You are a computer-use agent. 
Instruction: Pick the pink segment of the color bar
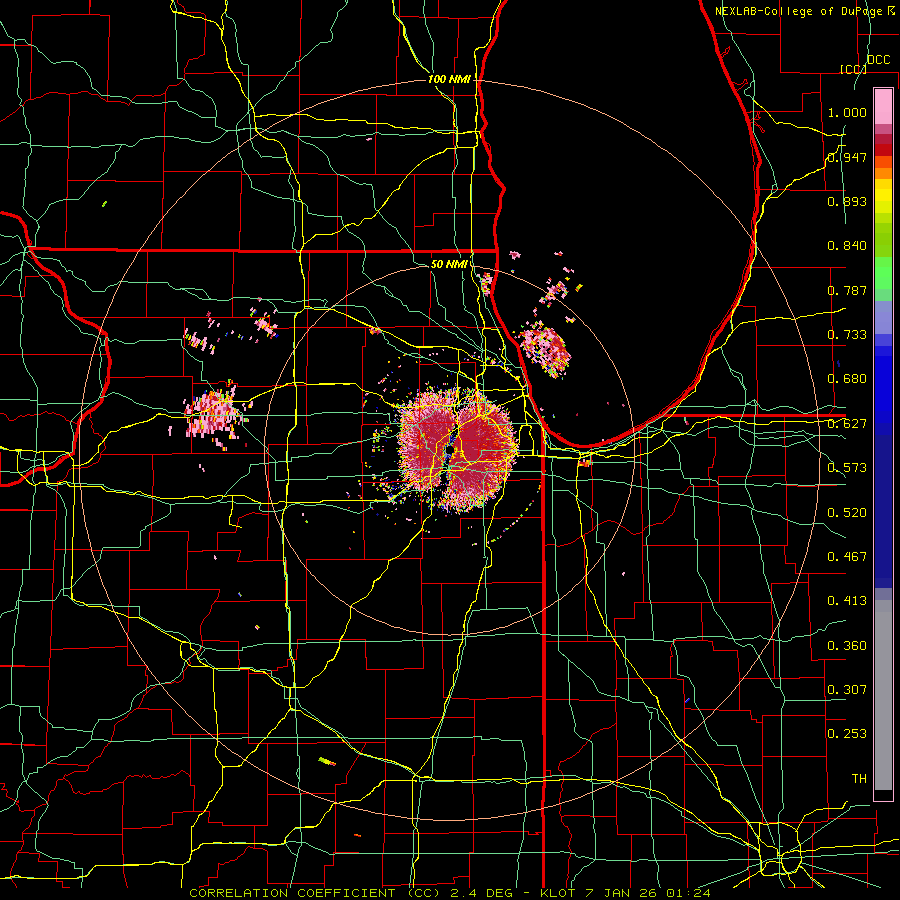(x=883, y=106)
